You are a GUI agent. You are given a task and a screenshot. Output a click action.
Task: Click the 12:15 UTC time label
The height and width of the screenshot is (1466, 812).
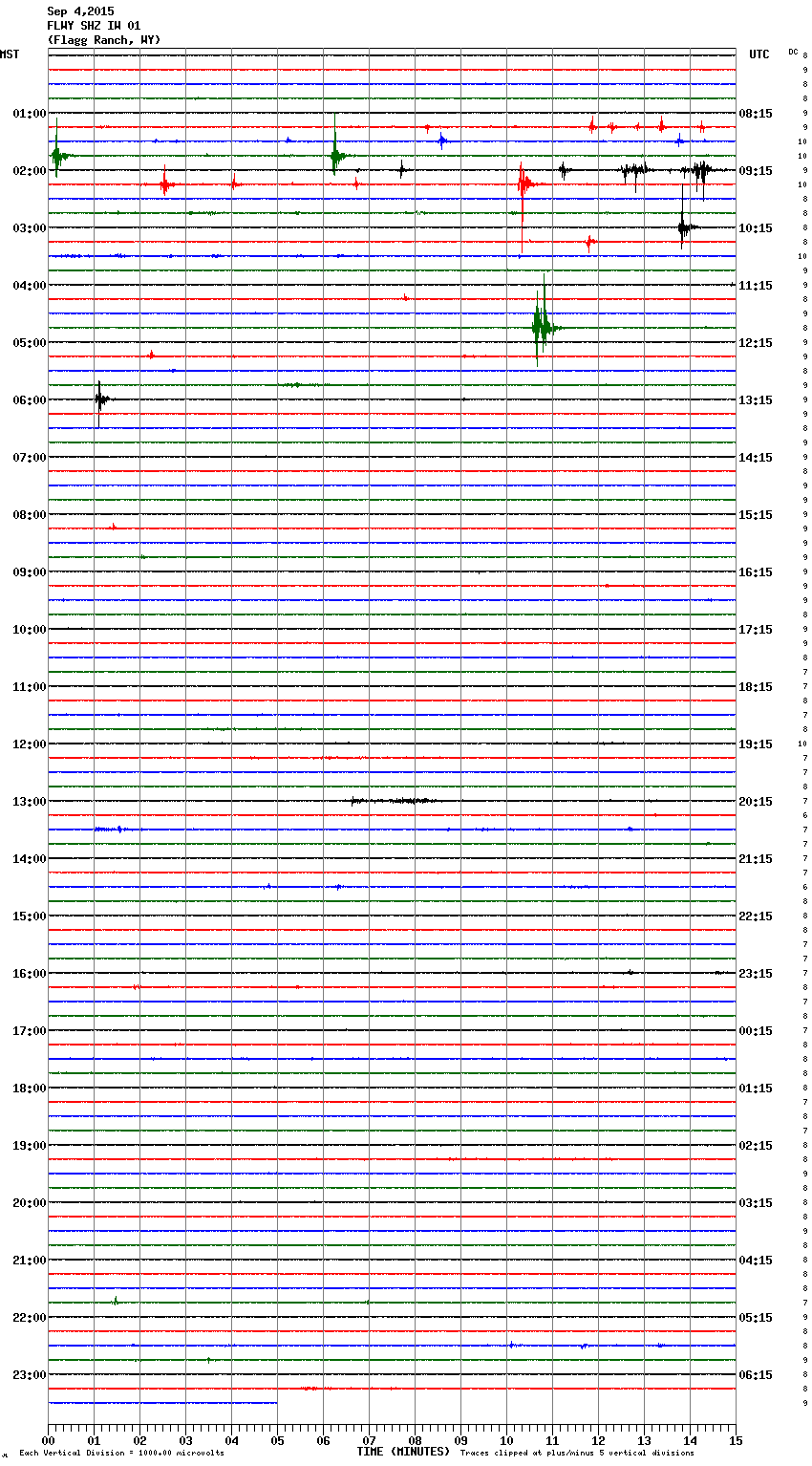pyautogui.click(x=756, y=342)
